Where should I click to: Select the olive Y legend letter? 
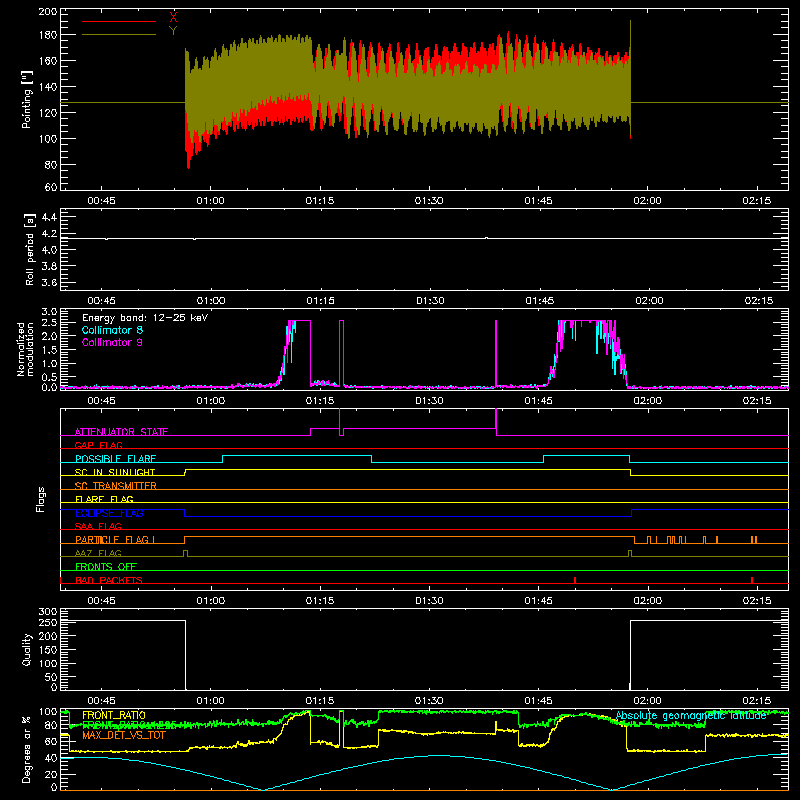[x=173, y=31]
